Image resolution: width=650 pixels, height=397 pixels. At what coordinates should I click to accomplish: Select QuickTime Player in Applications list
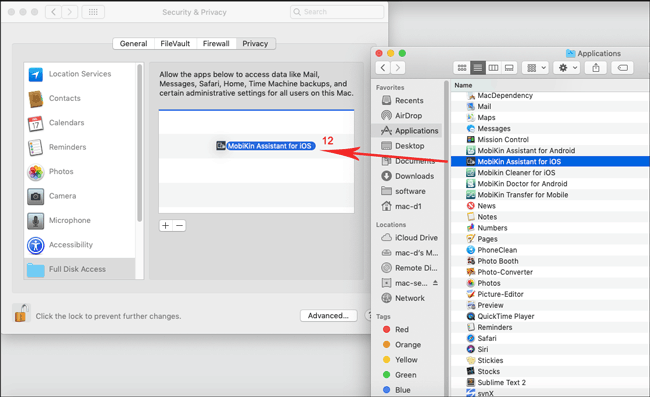[550, 316]
